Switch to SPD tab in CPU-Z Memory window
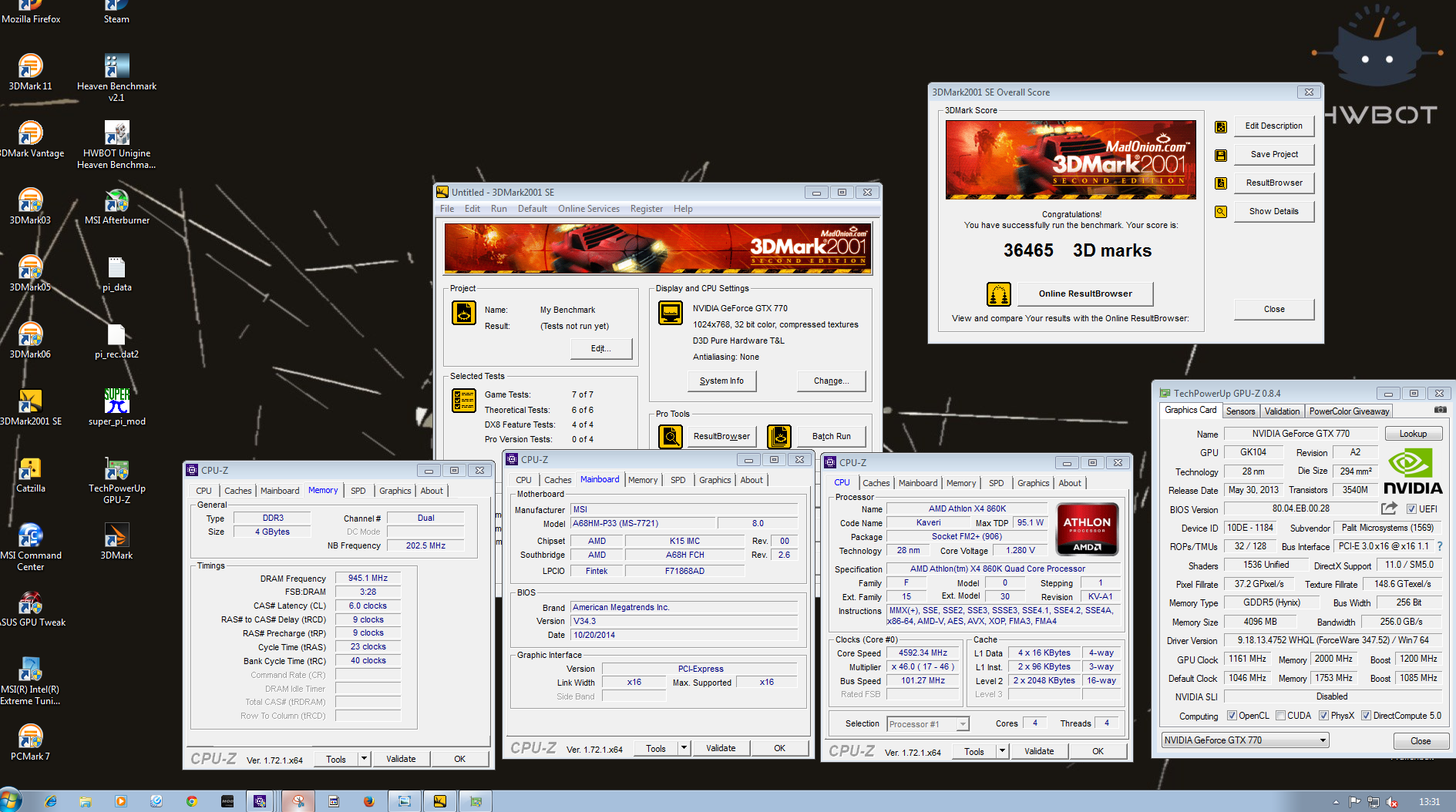This screenshot has height=812, width=1456. 358,491
